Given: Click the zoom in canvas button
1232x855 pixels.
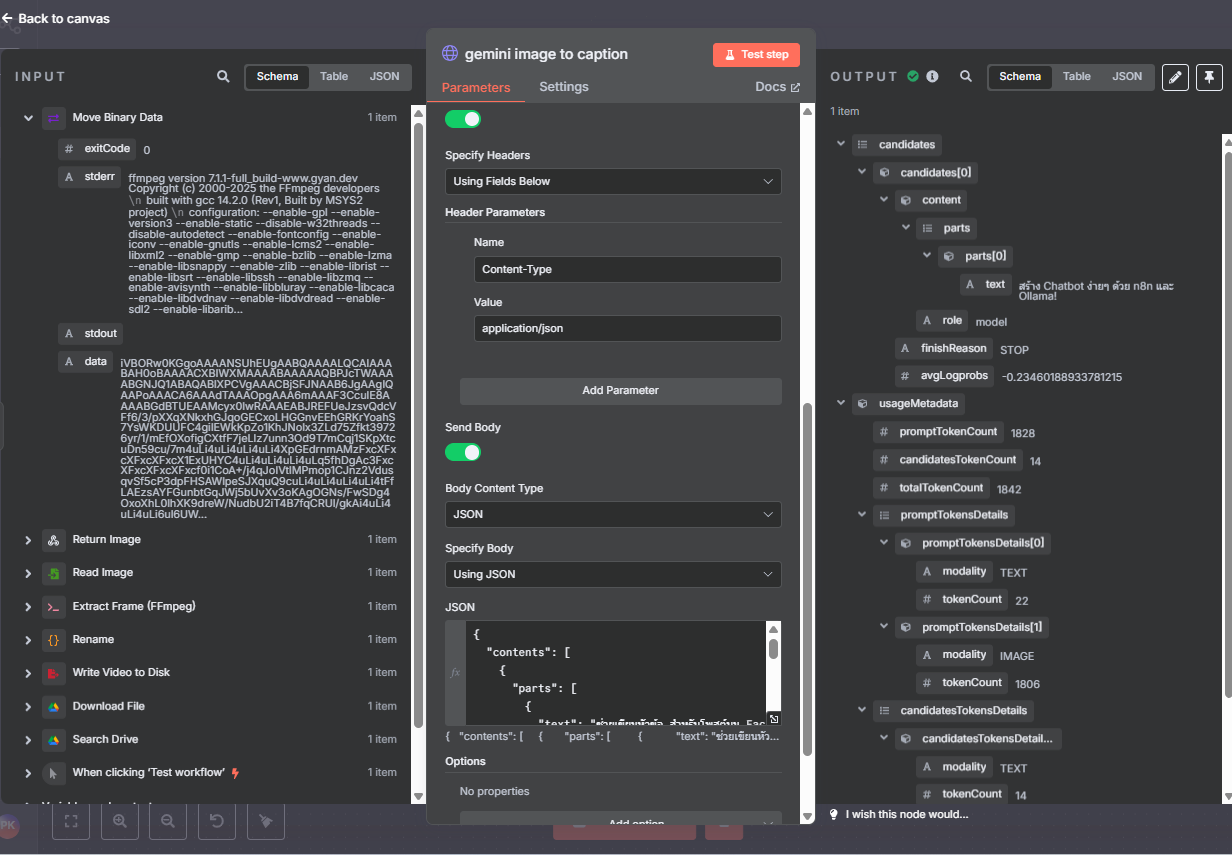Looking at the screenshot, I should [x=119, y=821].
